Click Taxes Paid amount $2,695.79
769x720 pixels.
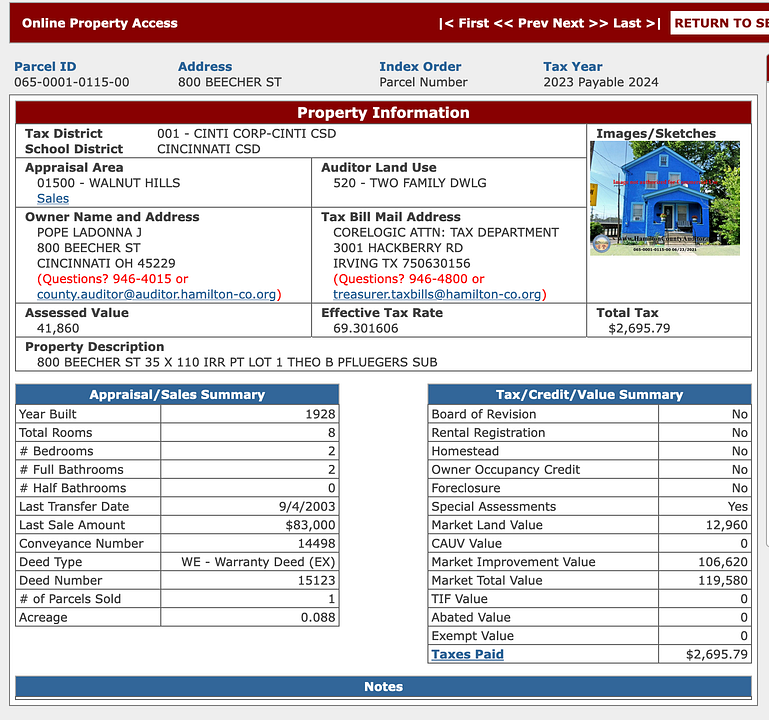(x=717, y=654)
